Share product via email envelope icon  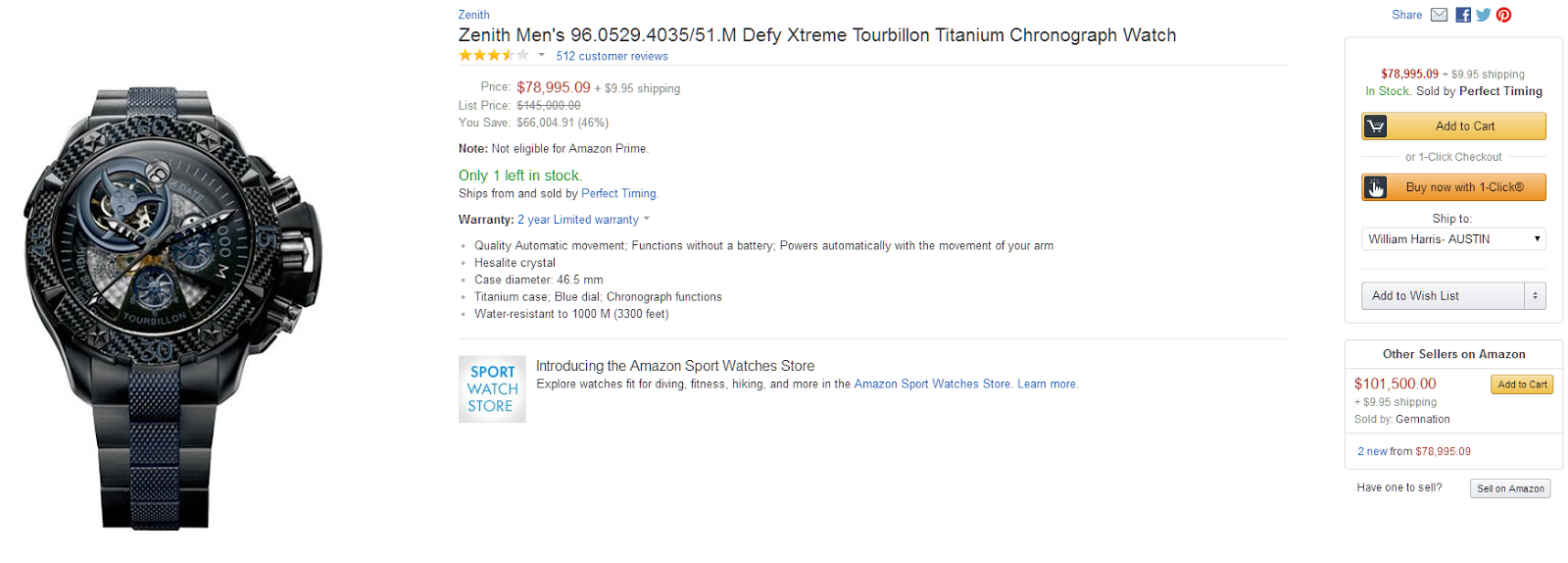coord(1439,15)
